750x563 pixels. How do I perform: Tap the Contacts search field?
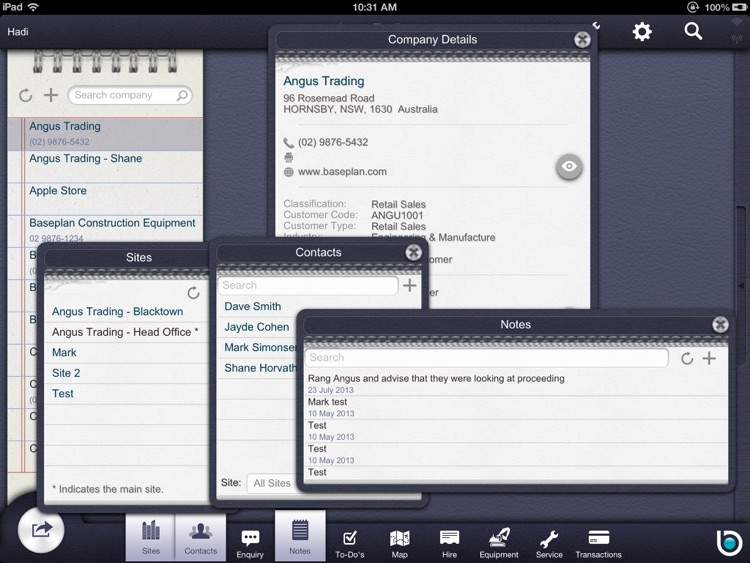(308, 286)
